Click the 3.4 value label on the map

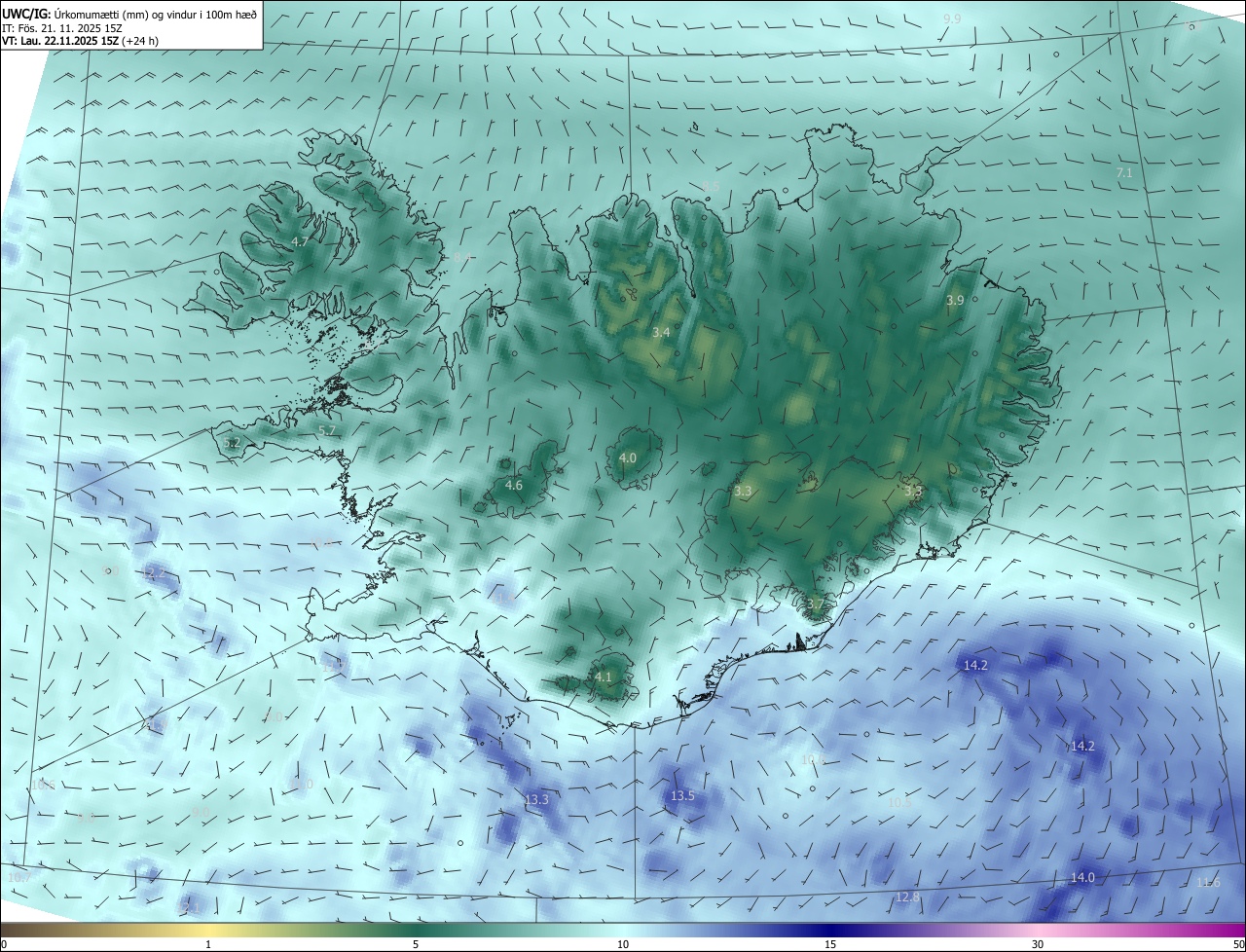(661, 333)
